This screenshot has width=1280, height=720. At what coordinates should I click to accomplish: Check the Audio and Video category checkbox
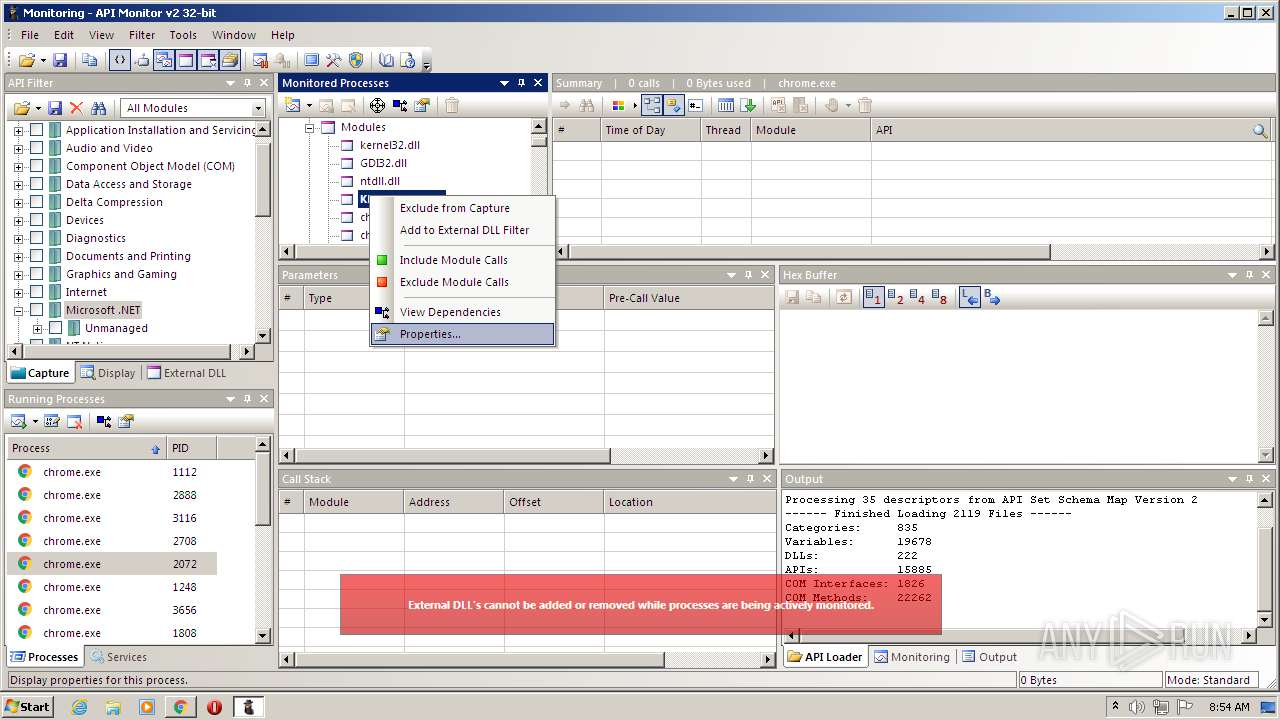36,148
